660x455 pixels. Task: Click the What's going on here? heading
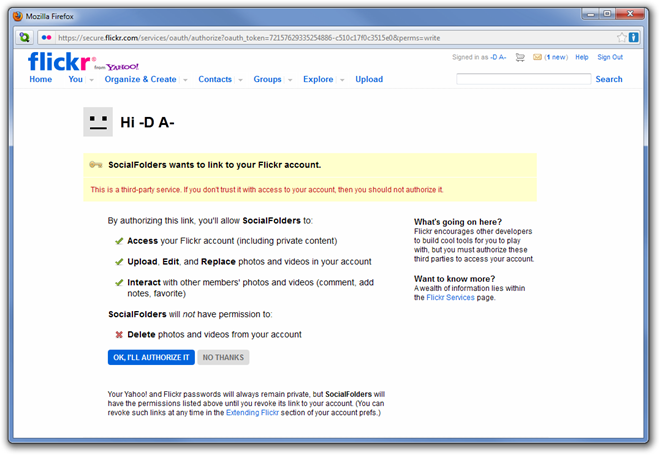click(458, 222)
